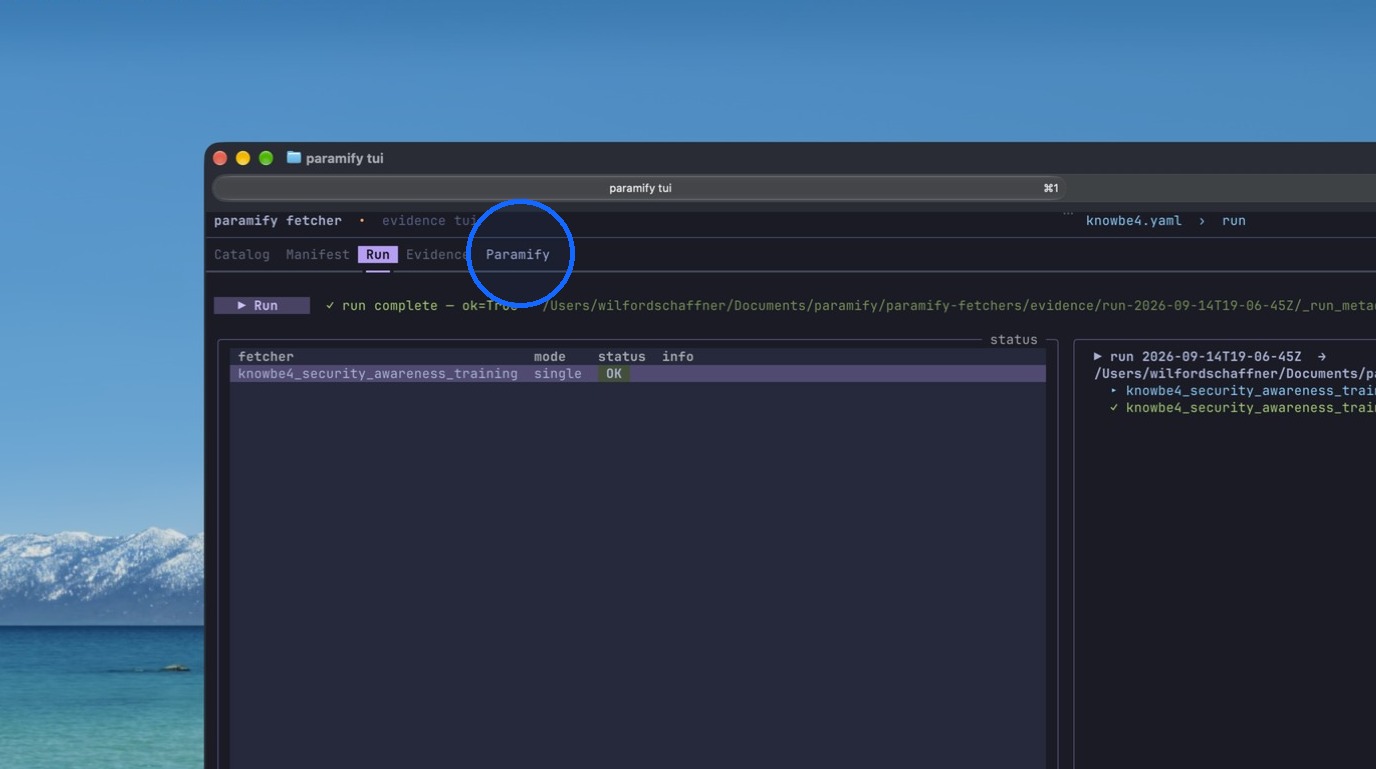Click the info column header

click(678, 356)
